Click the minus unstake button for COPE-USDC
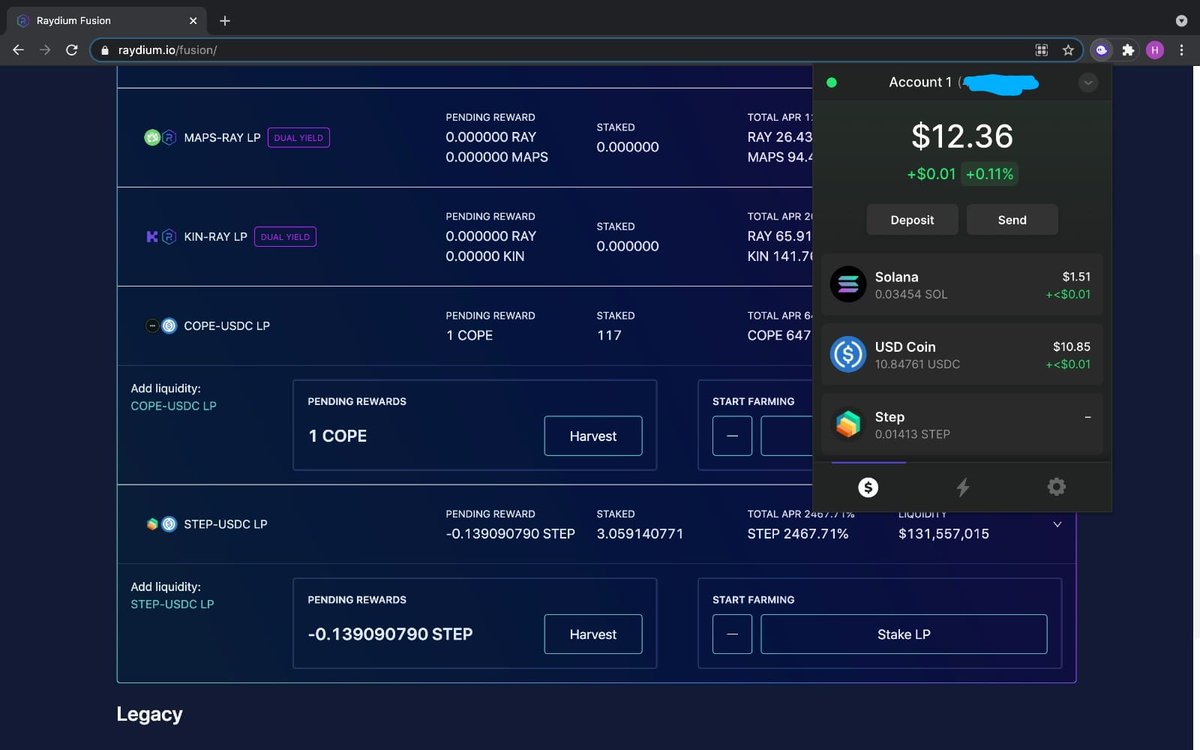Screen dimensions: 1200x750 [732, 436]
